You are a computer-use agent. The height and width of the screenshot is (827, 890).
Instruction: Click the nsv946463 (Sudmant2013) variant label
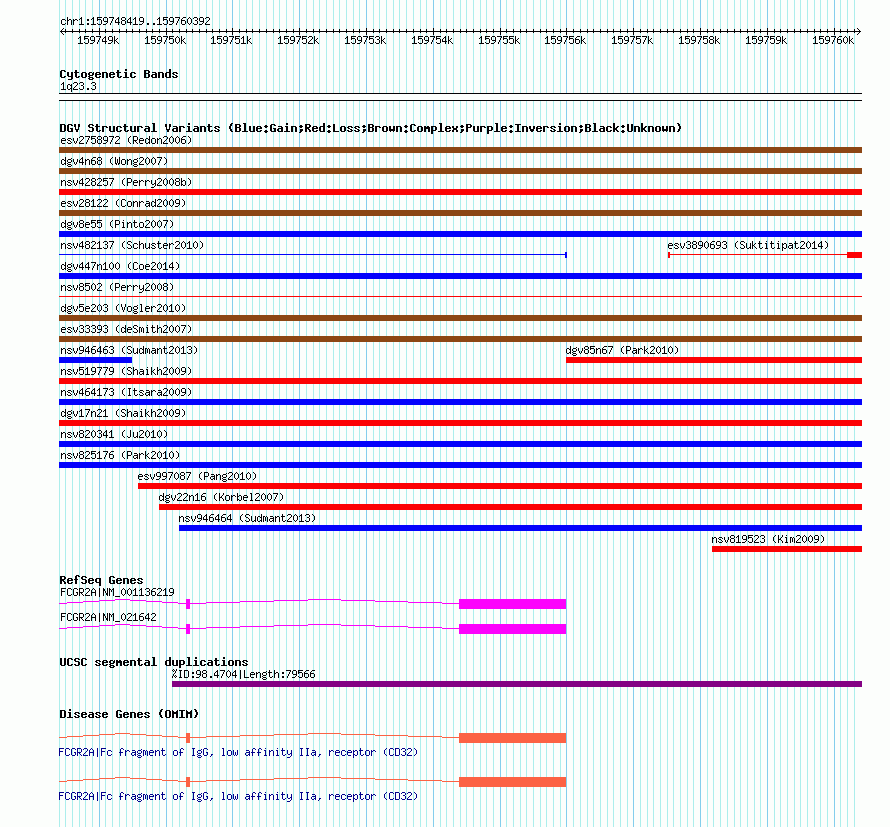pyautogui.click(x=129, y=350)
